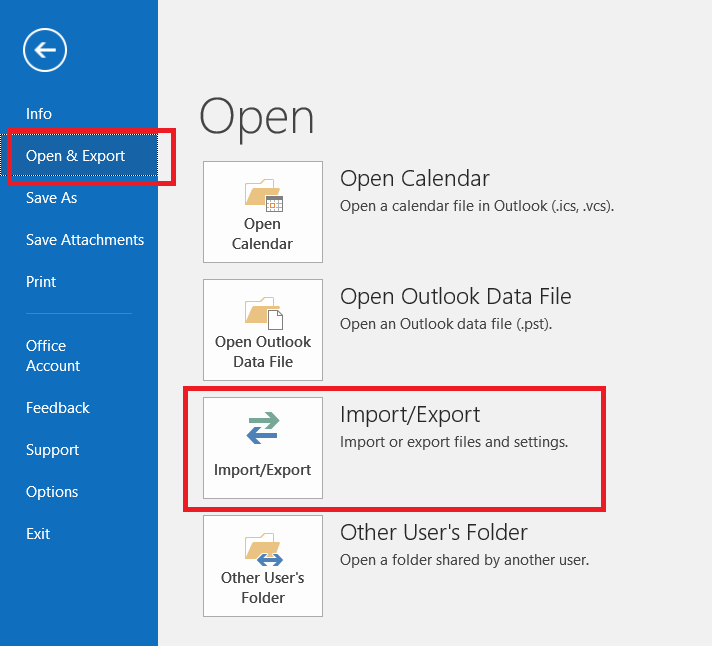Click the Import/Export arrows icon
712x646 pixels.
(x=263, y=428)
